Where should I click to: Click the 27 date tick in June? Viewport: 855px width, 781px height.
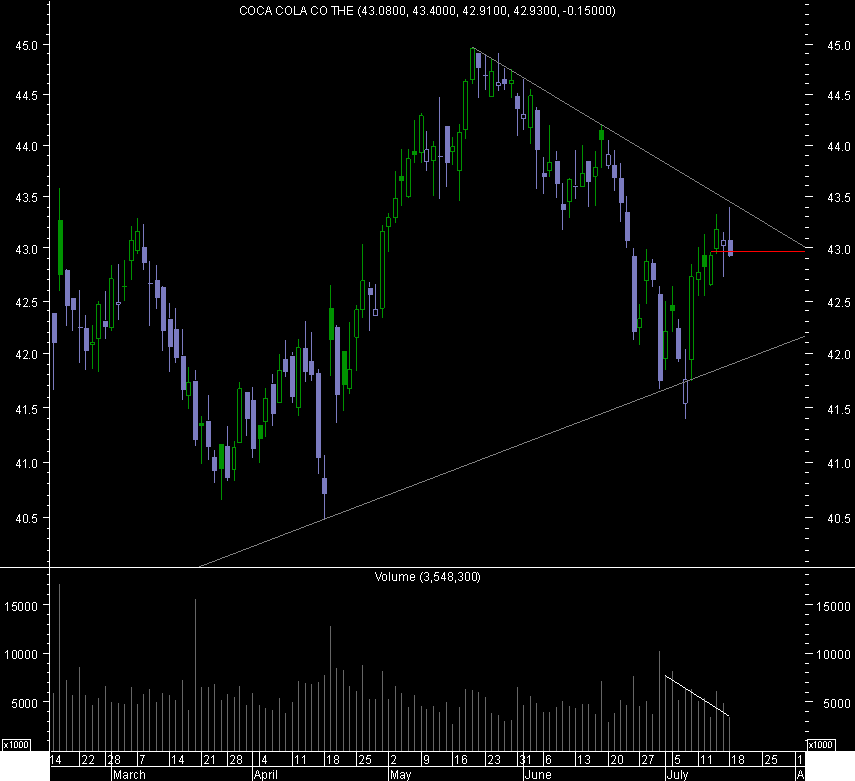click(647, 760)
